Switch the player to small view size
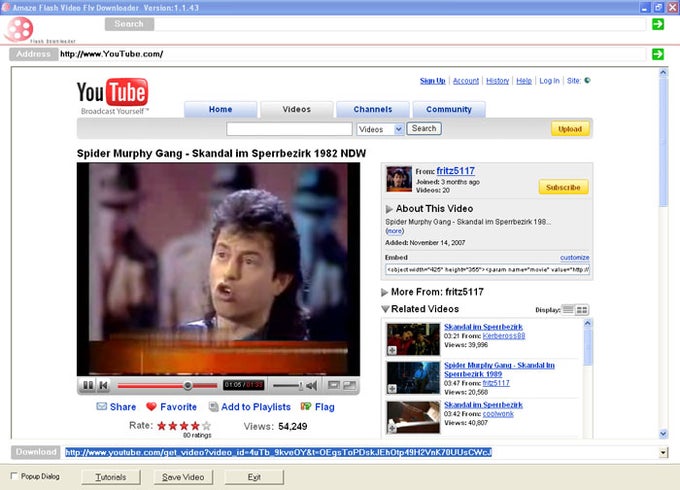Screen dimensions: 680x490 point(334,385)
